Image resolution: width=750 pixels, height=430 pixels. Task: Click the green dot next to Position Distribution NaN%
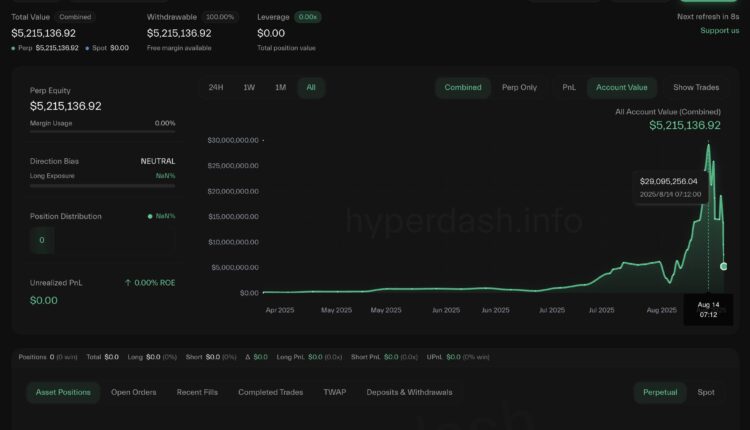pos(150,216)
